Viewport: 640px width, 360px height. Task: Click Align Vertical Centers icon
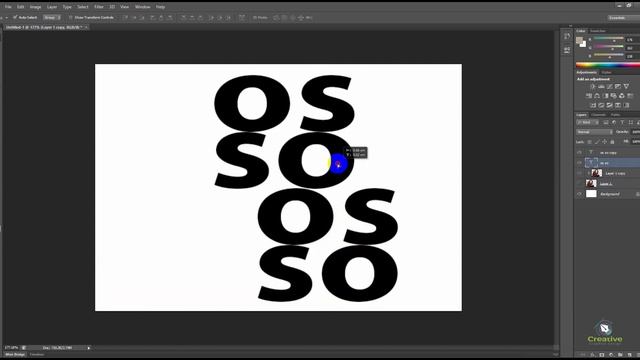coord(134,18)
